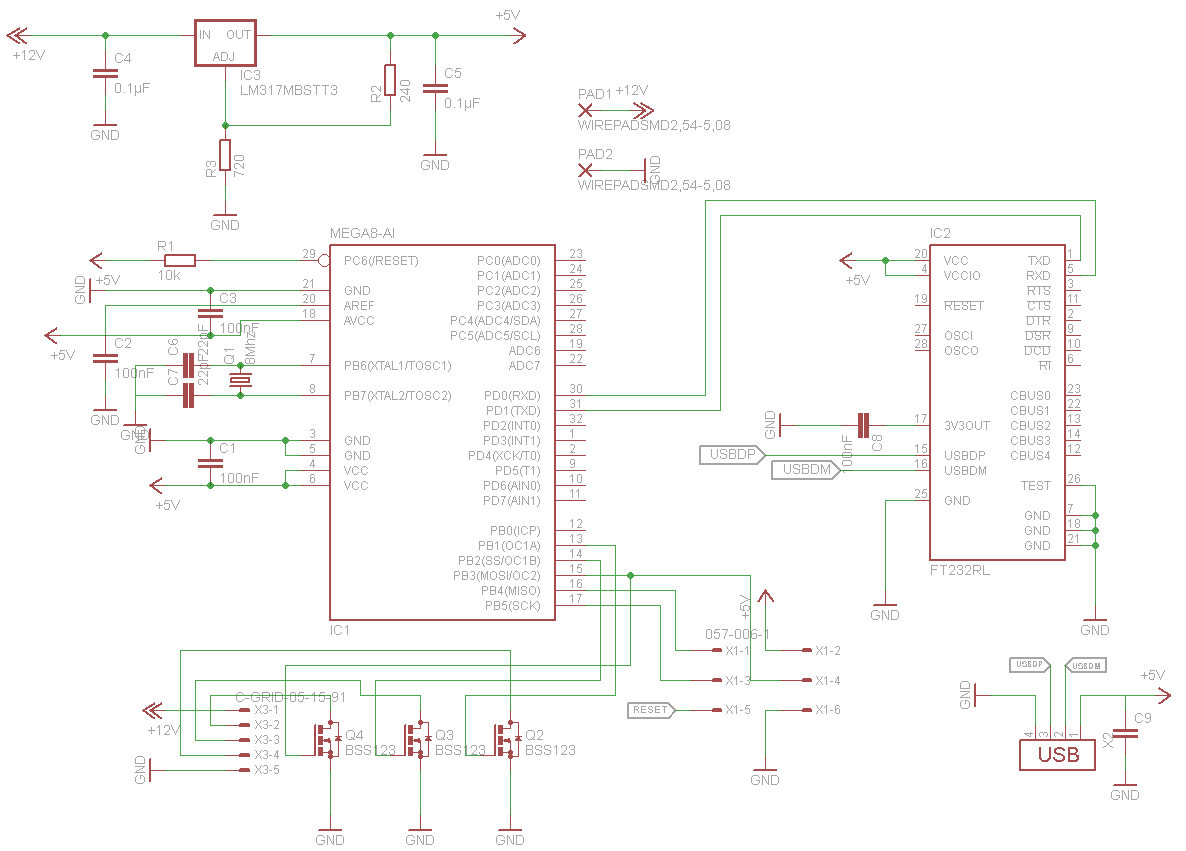
Task: Select resistor R3 (720 ohm)
Action: click(225, 155)
